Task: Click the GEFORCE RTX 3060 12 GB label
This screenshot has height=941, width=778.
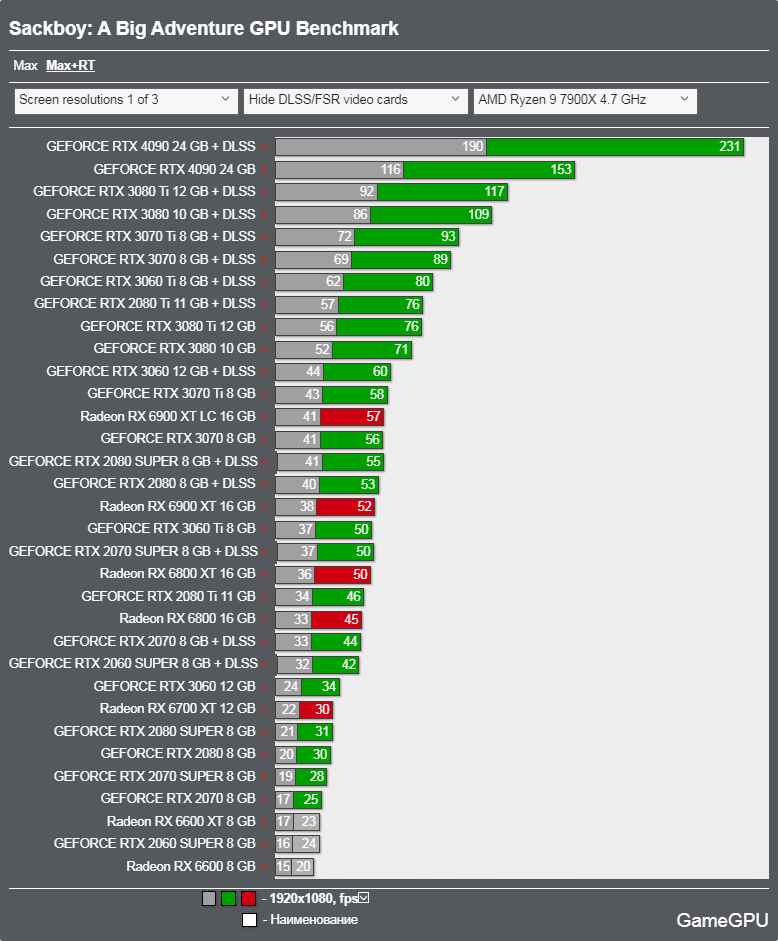Action: click(x=175, y=686)
